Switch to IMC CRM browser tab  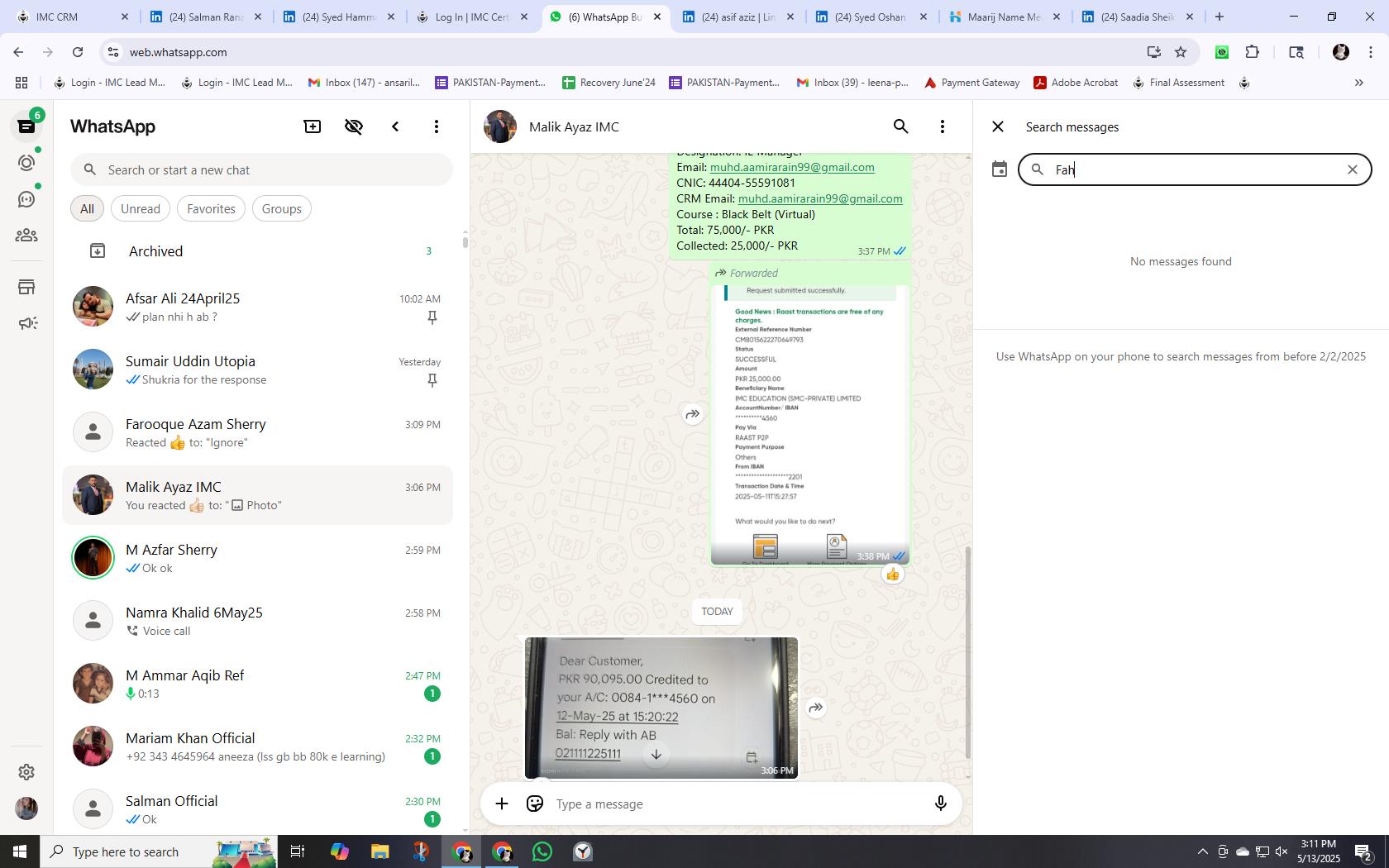point(73,17)
